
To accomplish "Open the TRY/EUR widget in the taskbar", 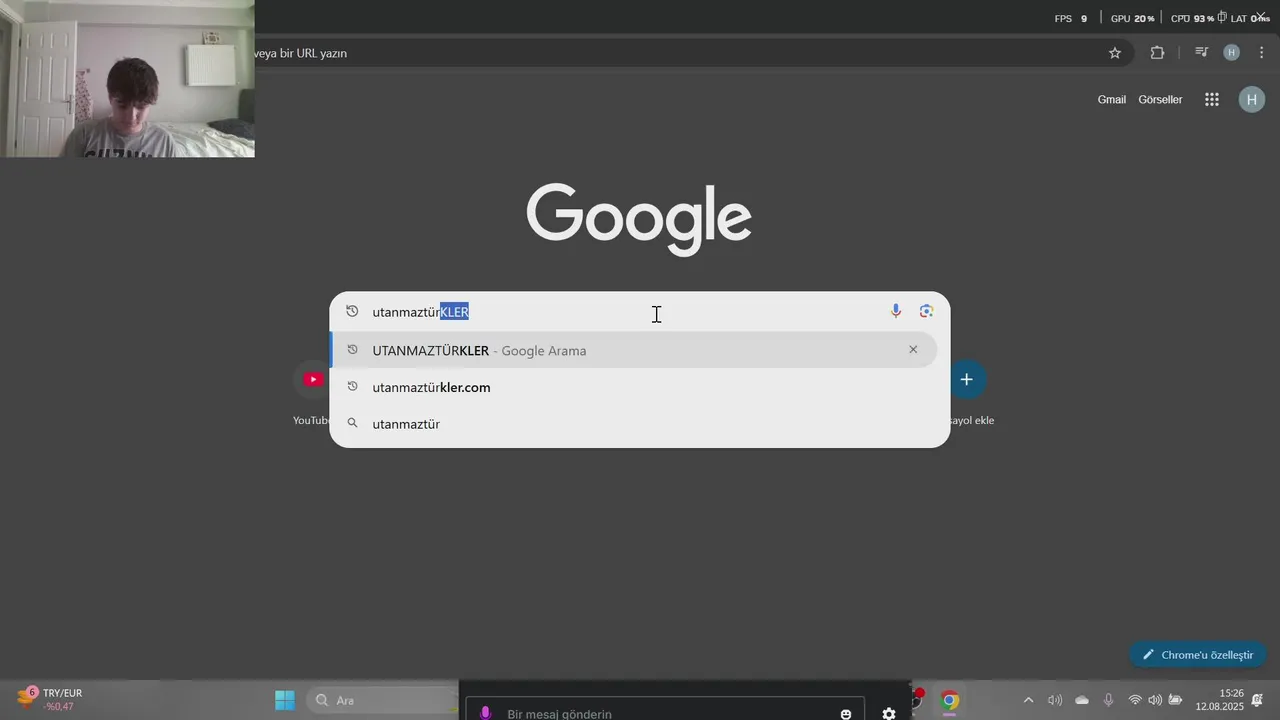I will point(50,699).
